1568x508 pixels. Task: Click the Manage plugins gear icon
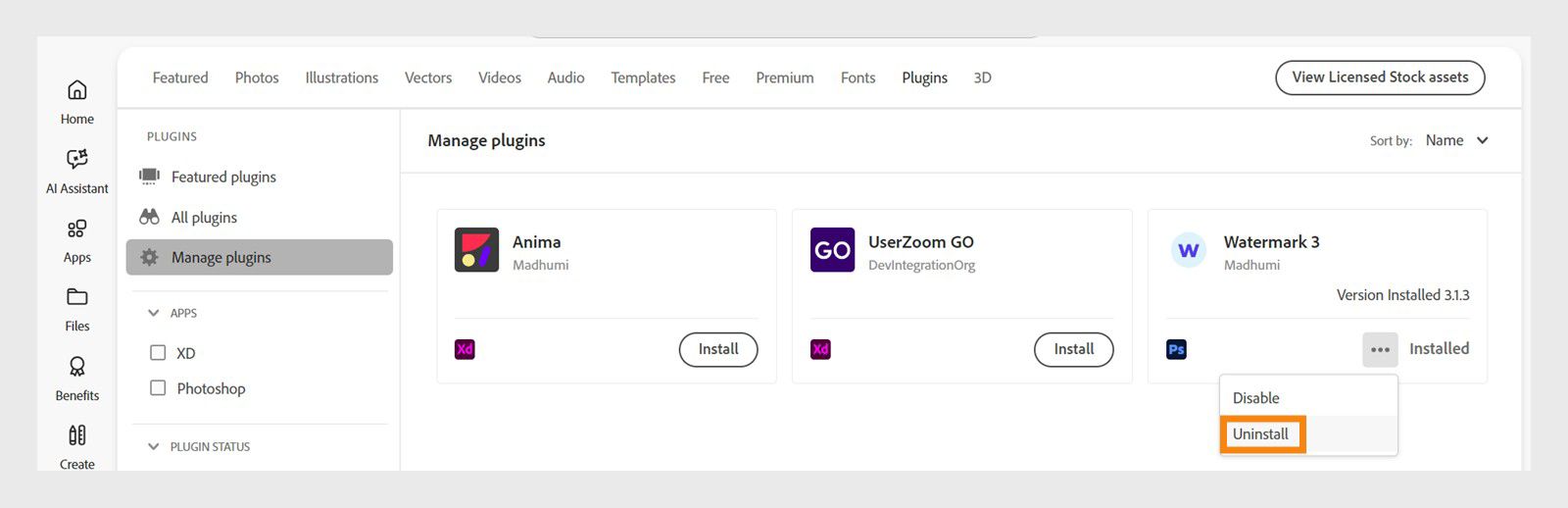click(x=149, y=257)
